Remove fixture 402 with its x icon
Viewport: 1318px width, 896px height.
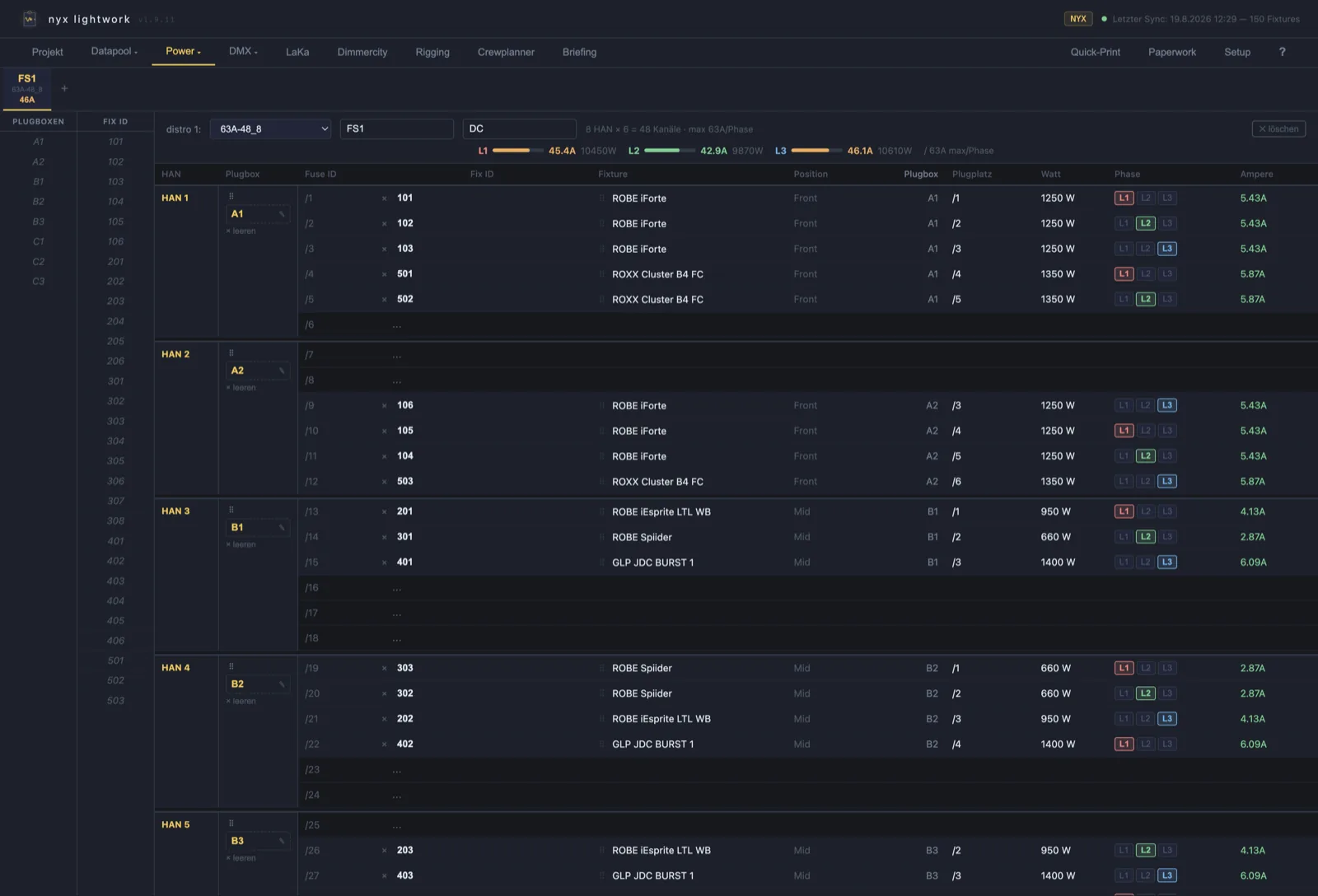[x=384, y=744]
